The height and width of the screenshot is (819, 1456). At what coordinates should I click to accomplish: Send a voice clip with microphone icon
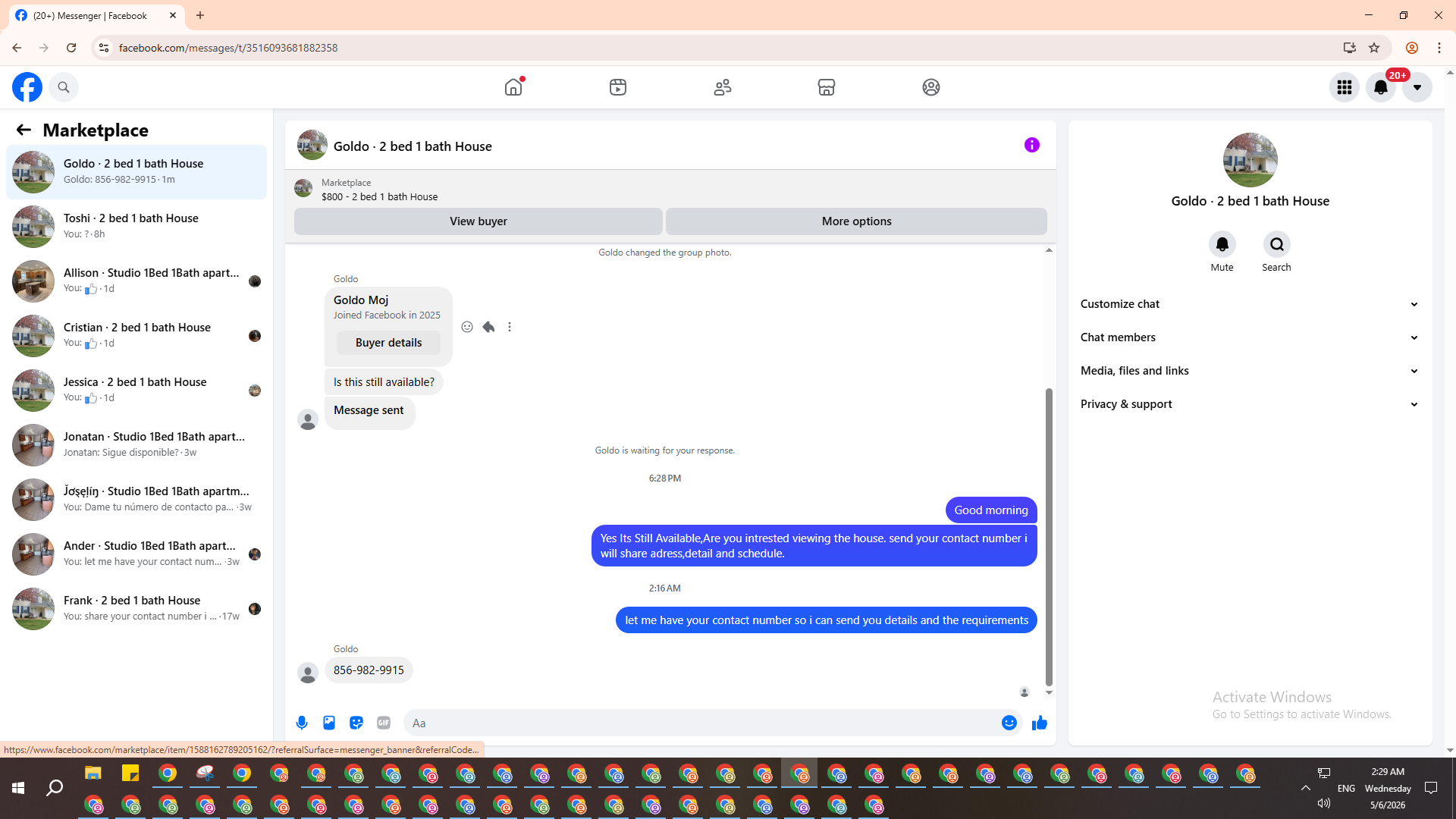(302, 723)
